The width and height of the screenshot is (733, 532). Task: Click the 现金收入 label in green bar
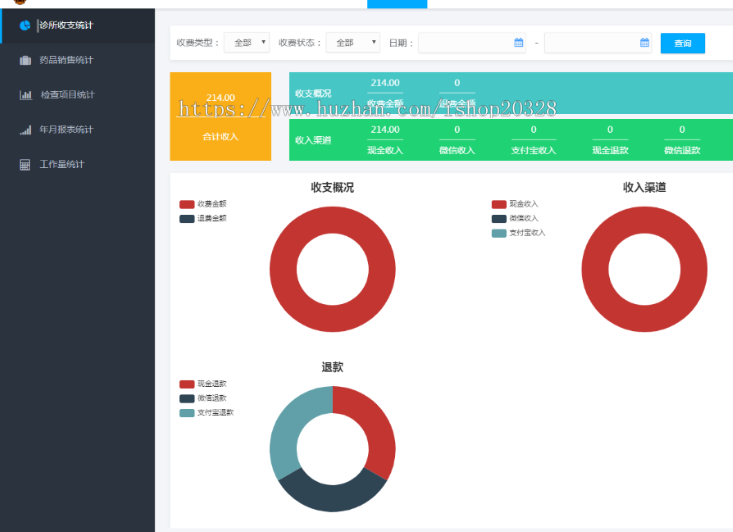click(385, 151)
